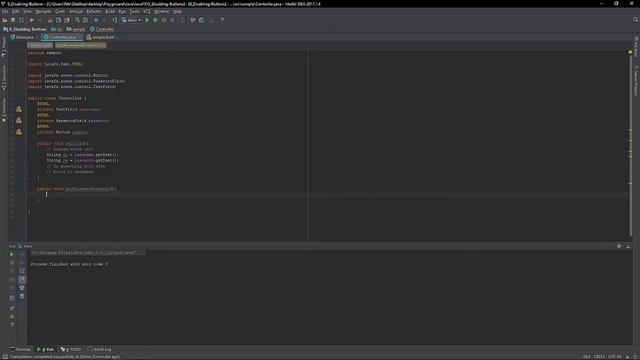Click the caret position indicator in status bar
Screen dimensions: 640x360
click(586, 357)
